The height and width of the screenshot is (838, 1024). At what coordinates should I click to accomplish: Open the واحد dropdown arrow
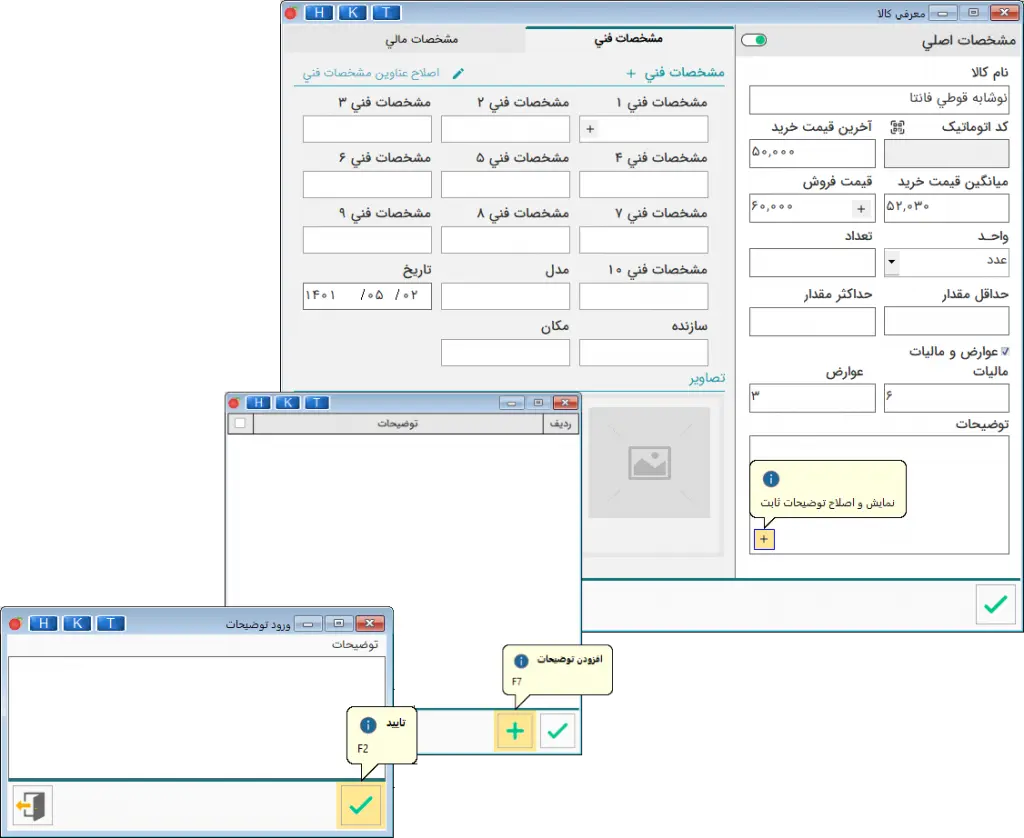click(x=892, y=263)
